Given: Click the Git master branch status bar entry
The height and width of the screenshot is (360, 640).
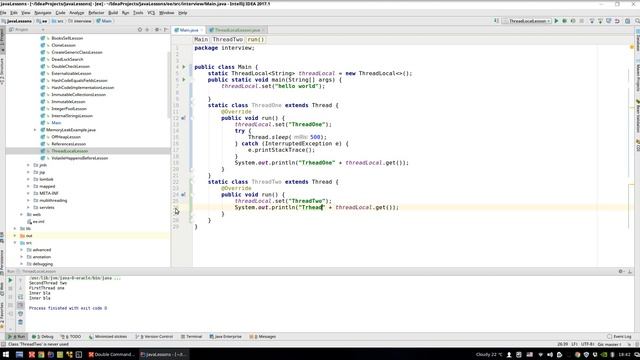Looking at the screenshot, I should [x=609, y=344].
